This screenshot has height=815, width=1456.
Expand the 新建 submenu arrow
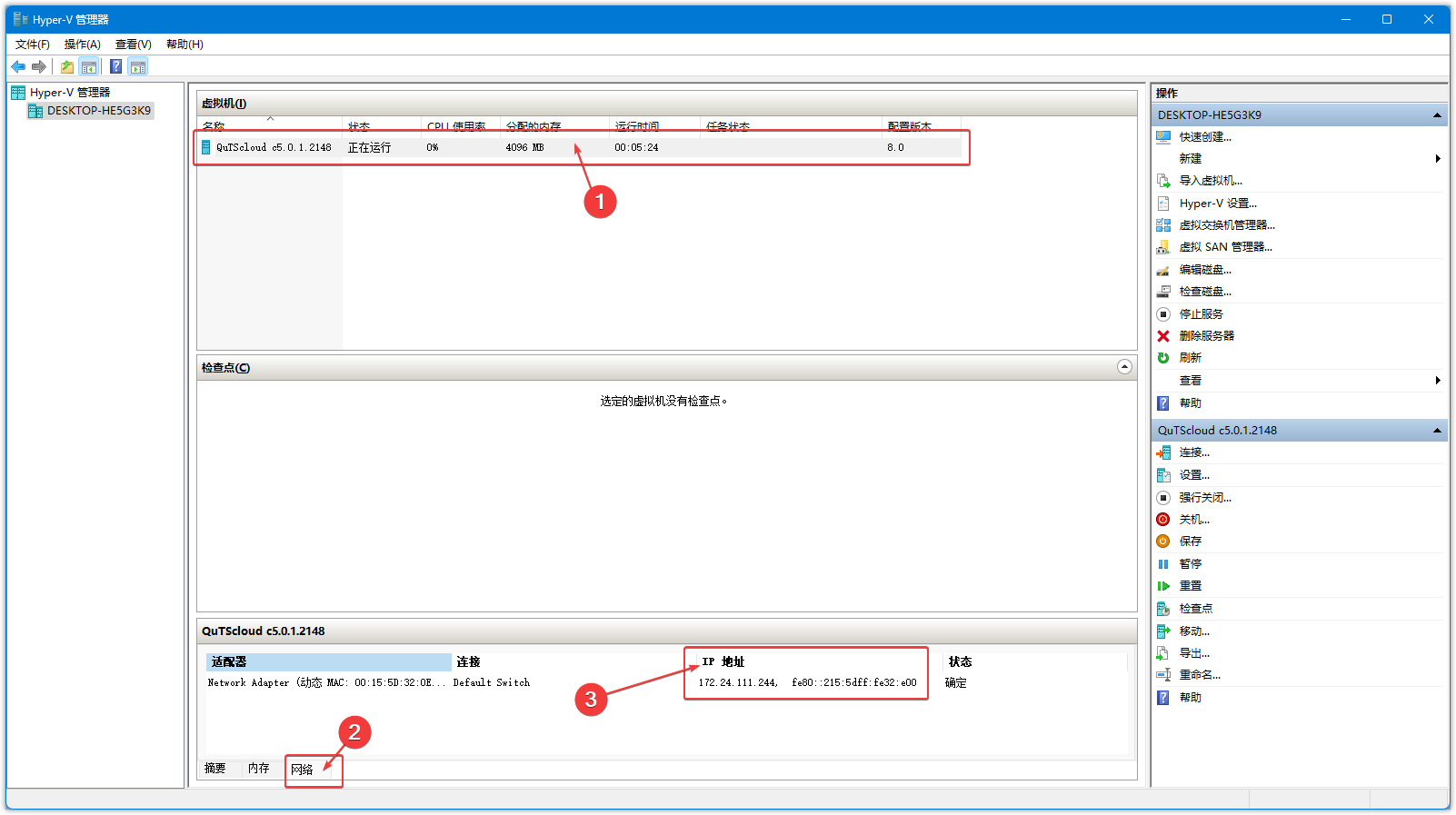click(x=1438, y=159)
